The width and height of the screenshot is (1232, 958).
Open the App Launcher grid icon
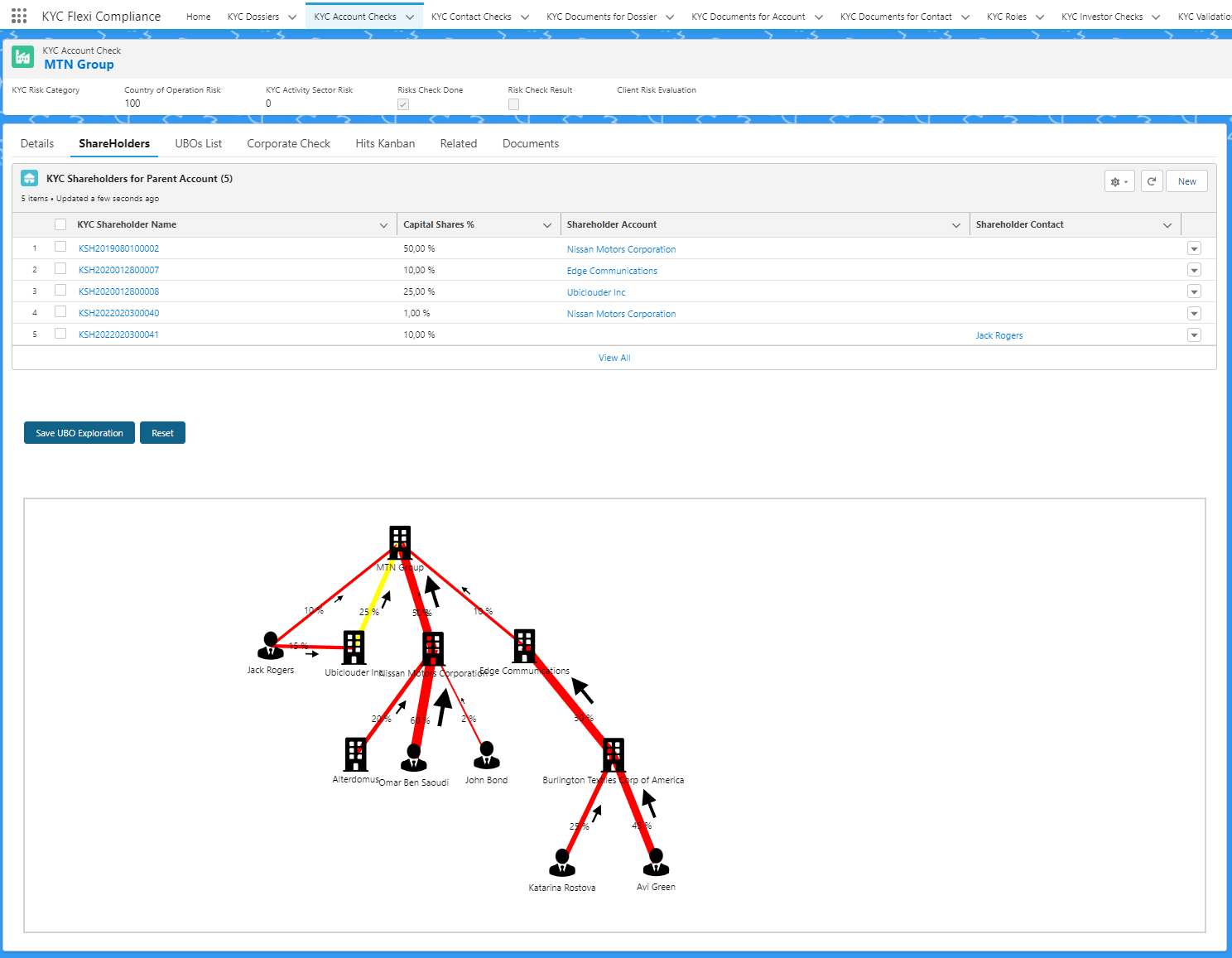click(x=19, y=16)
